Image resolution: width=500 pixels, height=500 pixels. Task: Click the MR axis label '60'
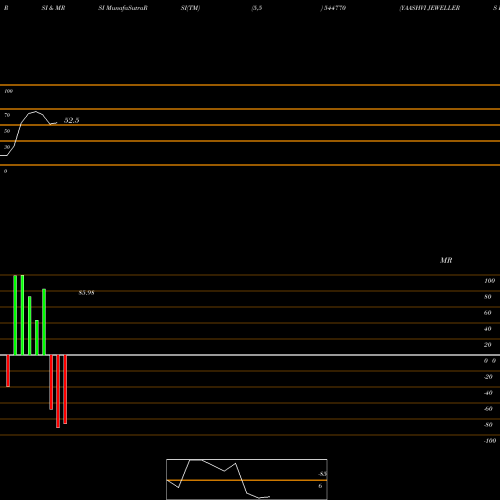coord(488,313)
